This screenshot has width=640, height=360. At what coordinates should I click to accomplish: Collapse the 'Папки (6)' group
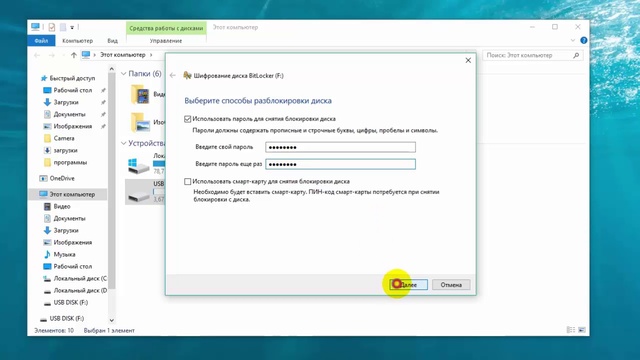coord(124,74)
